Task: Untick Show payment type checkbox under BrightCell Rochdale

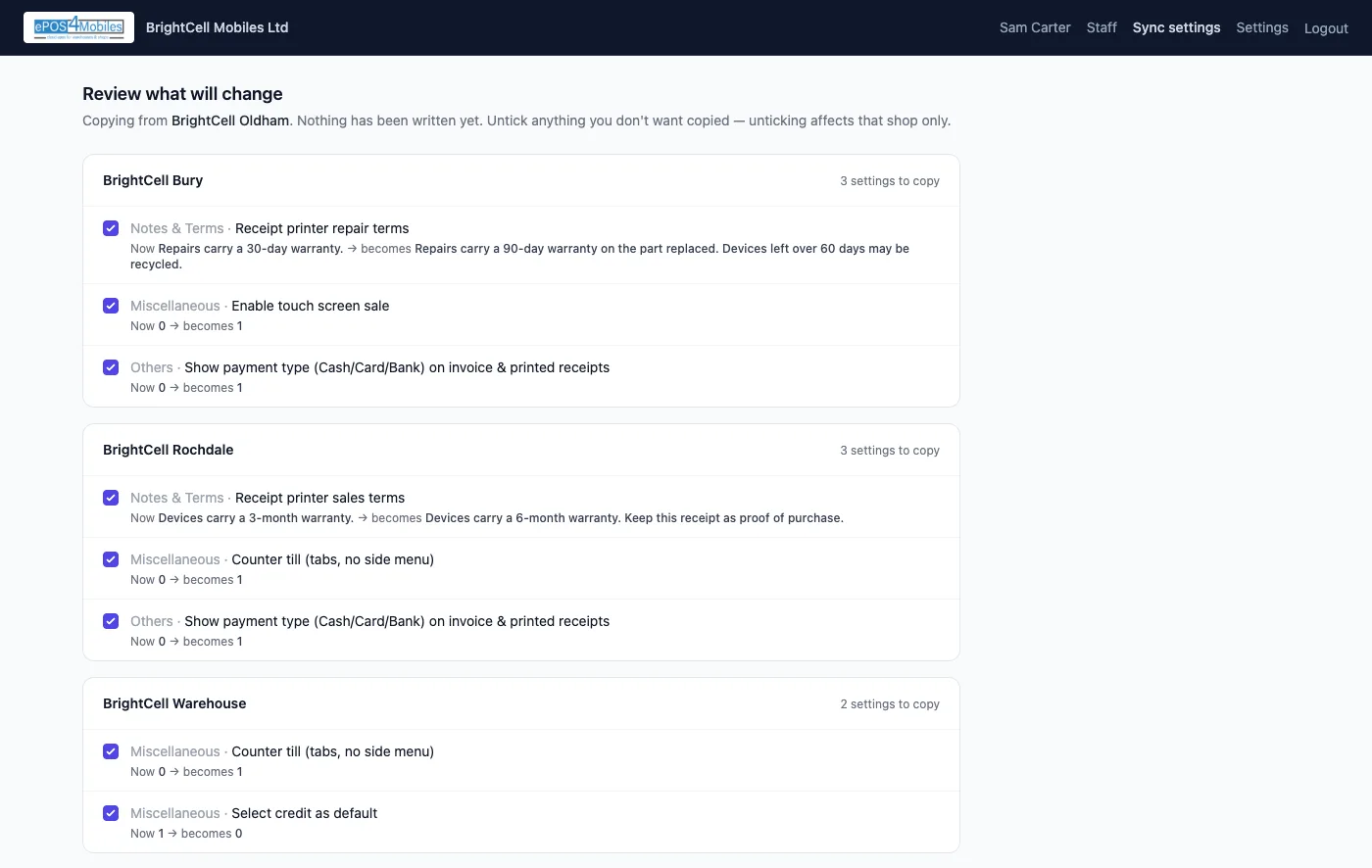Action: pos(111,621)
